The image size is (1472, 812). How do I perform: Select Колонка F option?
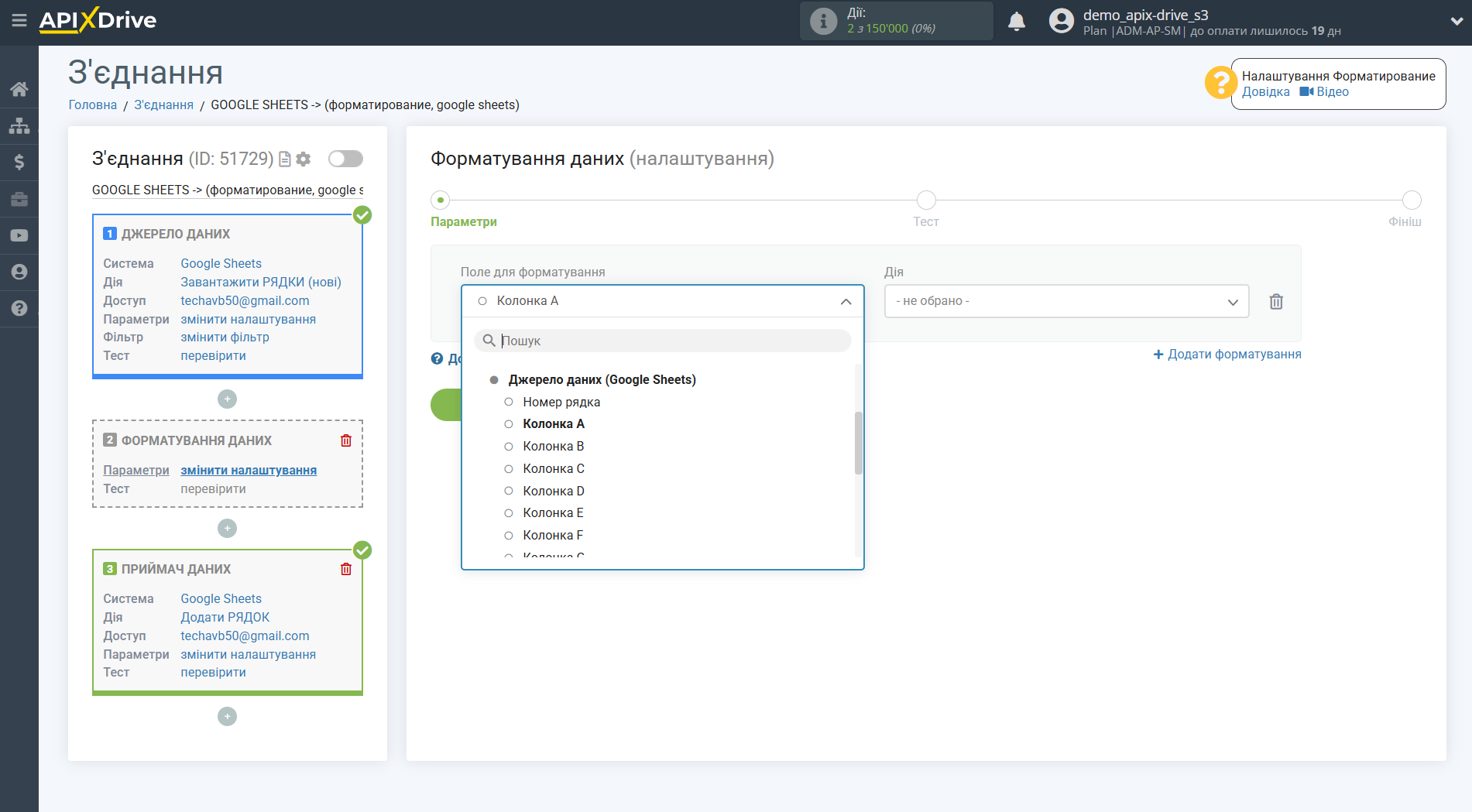(553, 535)
